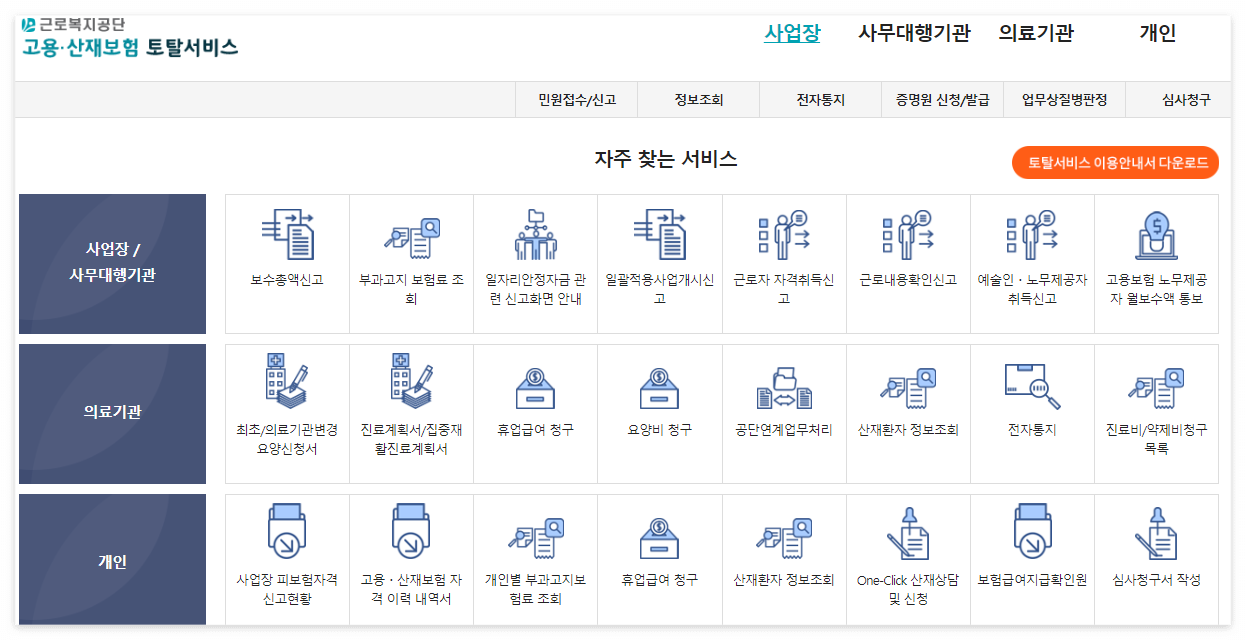
Task: Open 부과고지 보험료 조회 icon
Action: point(411,238)
